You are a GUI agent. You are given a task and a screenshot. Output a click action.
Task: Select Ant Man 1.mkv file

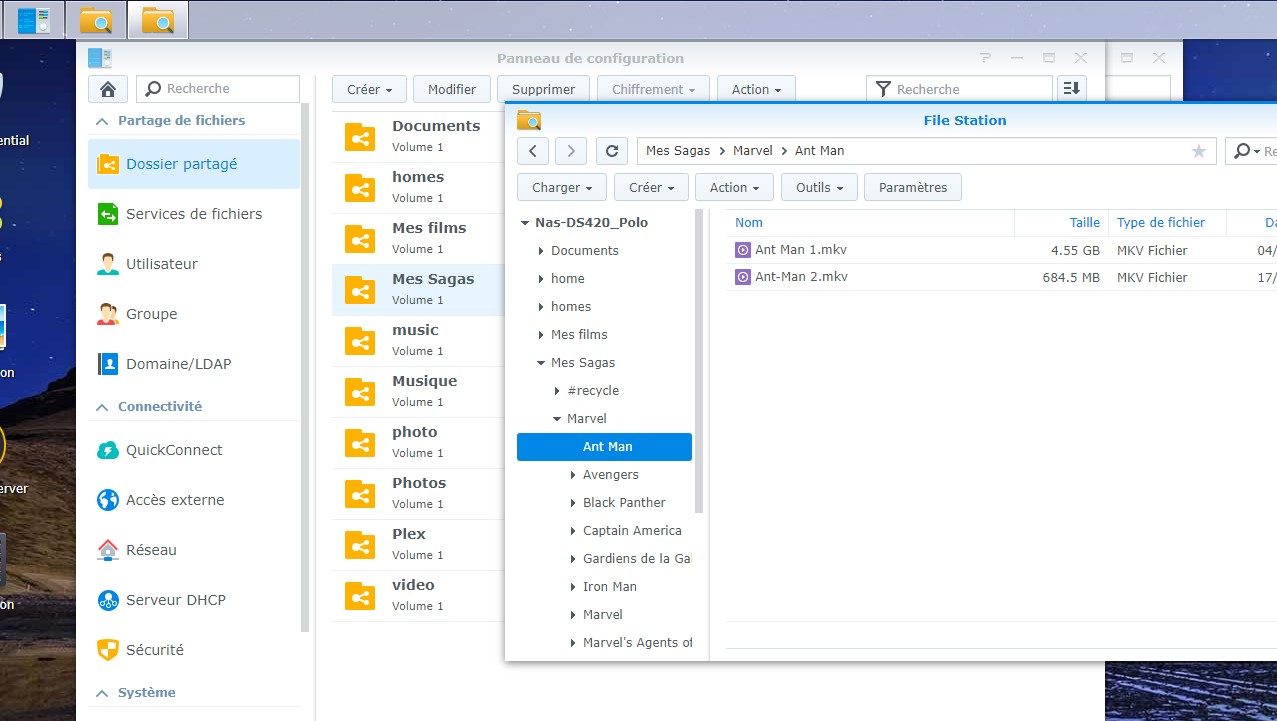(800, 250)
